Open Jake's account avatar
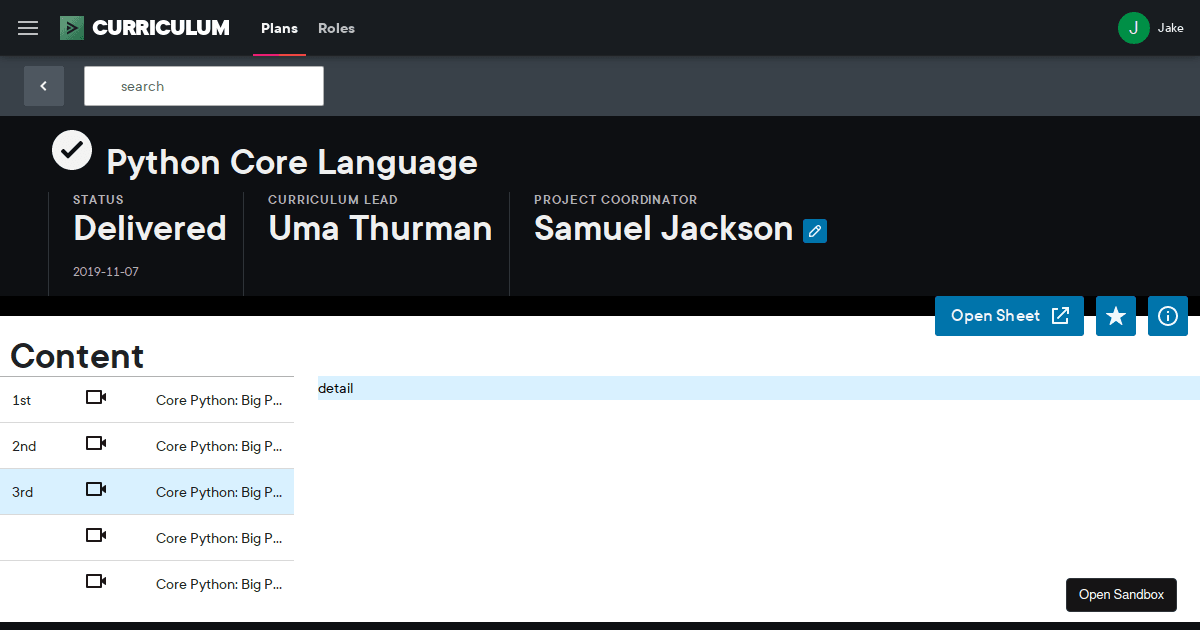Viewport: 1200px width, 630px height. coord(1133,27)
